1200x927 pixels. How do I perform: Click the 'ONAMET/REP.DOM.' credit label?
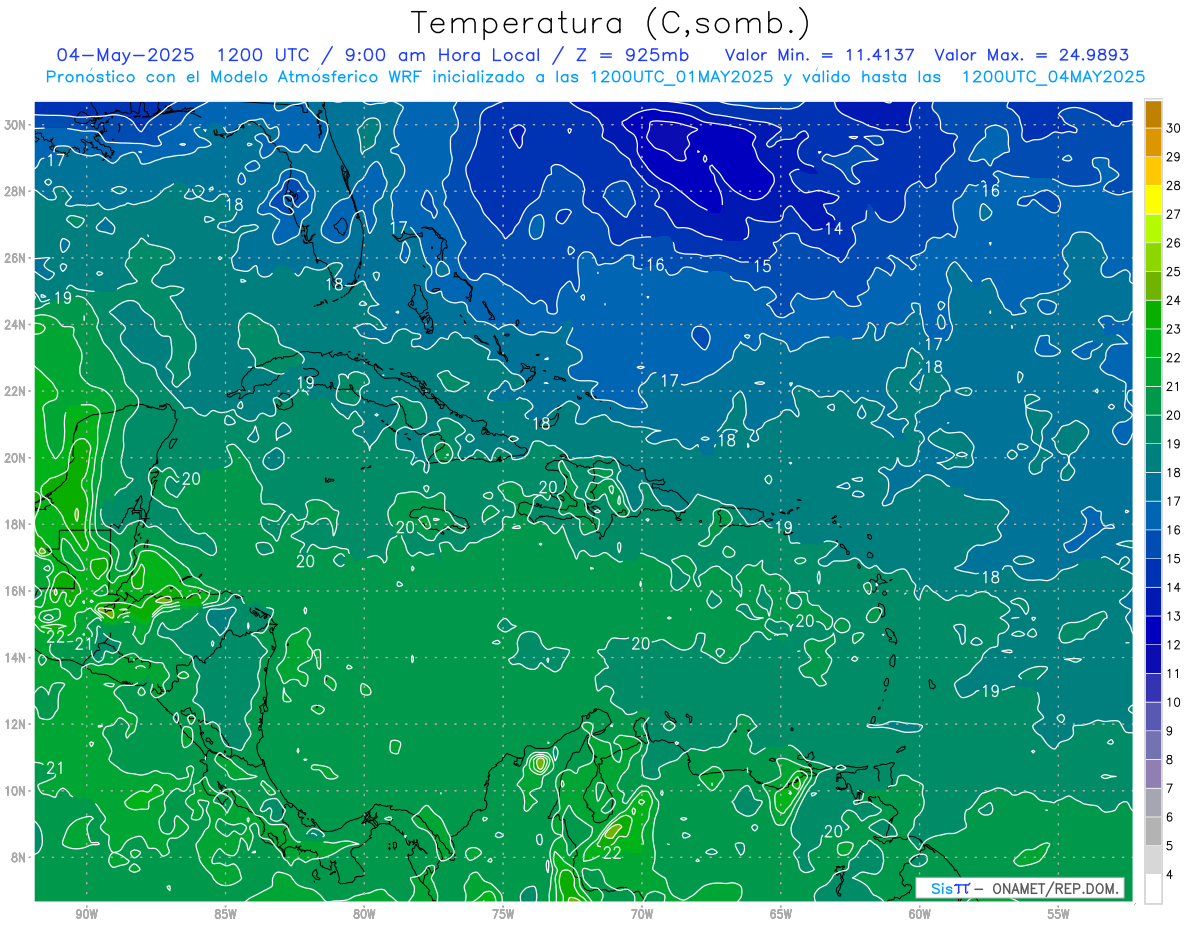(x=1054, y=888)
